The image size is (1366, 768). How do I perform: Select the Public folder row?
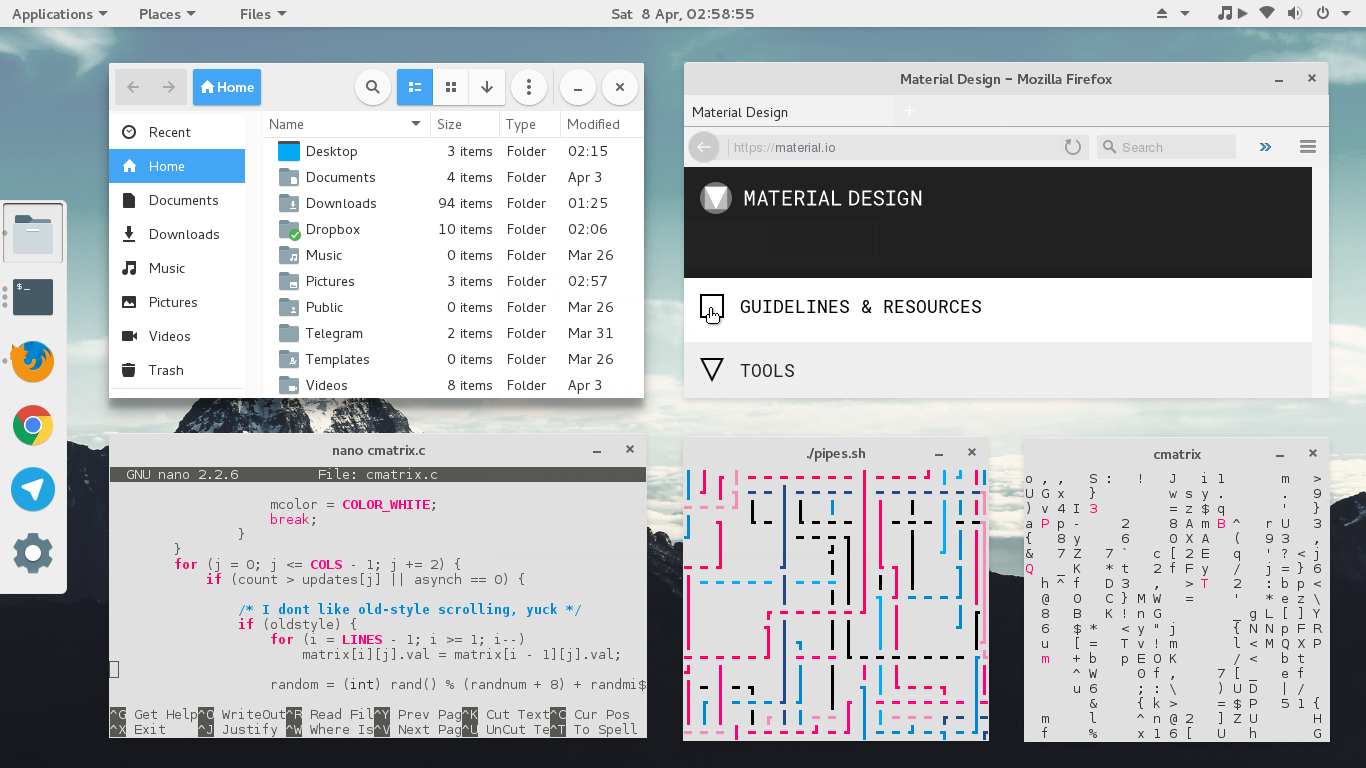pyautogui.click(x=453, y=307)
